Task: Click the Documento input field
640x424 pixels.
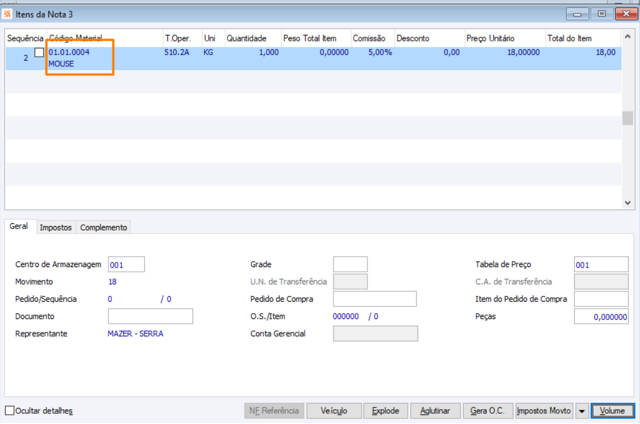Action: (x=150, y=316)
